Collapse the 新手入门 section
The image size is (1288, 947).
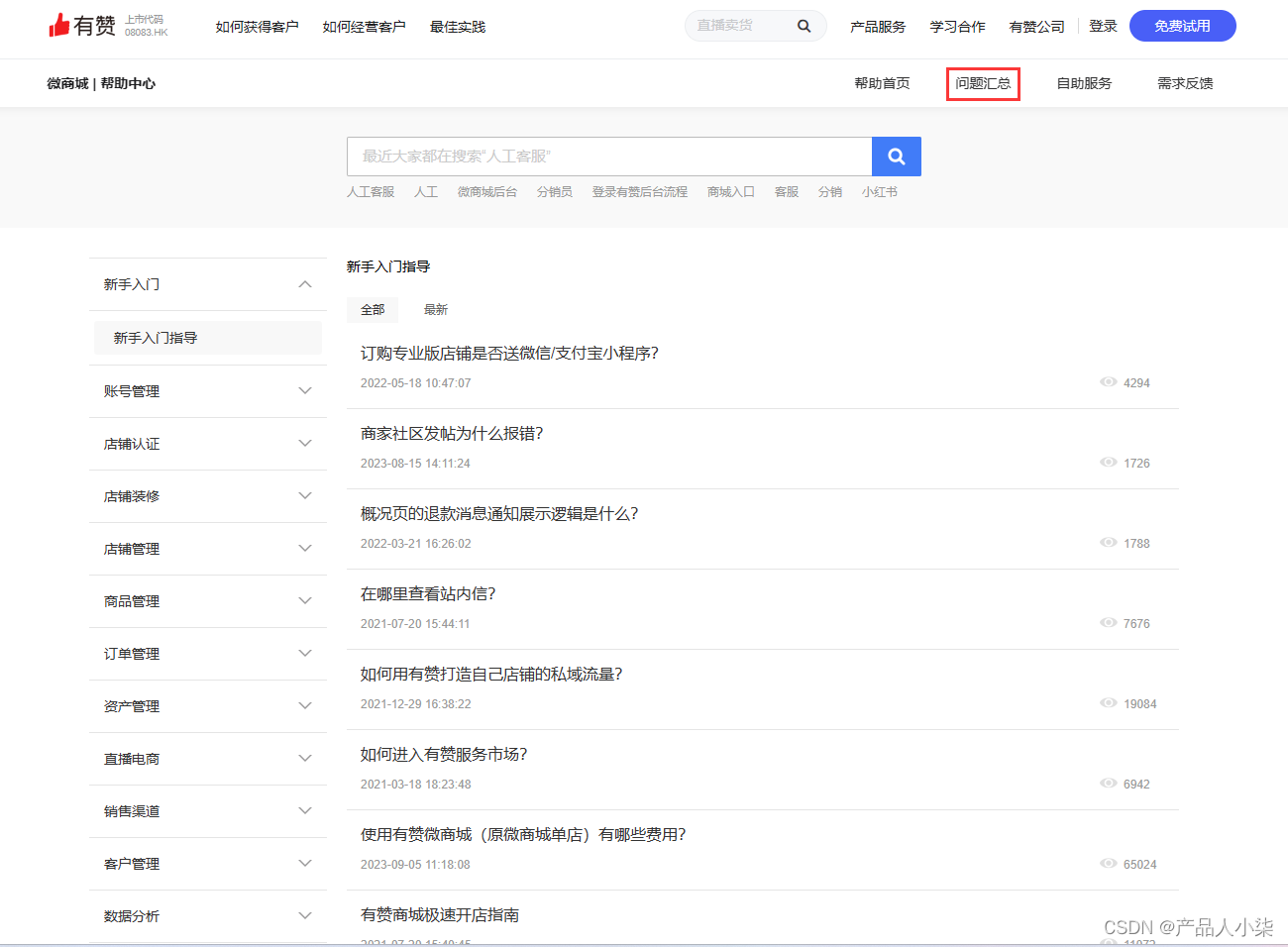(x=208, y=284)
